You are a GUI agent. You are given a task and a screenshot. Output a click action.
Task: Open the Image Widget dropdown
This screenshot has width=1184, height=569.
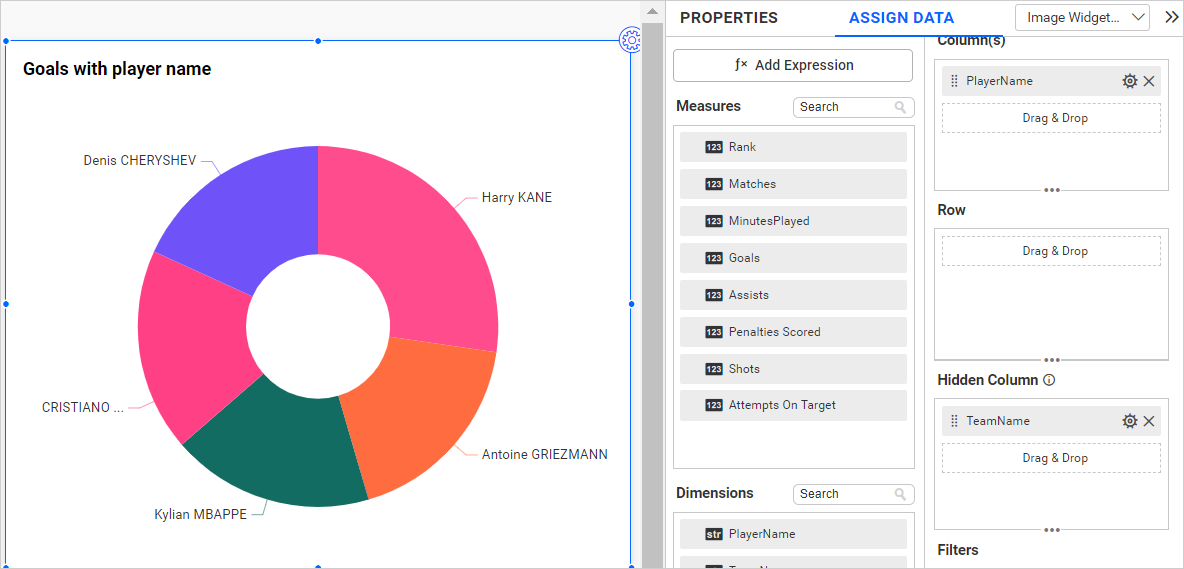[x=1083, y=17]
